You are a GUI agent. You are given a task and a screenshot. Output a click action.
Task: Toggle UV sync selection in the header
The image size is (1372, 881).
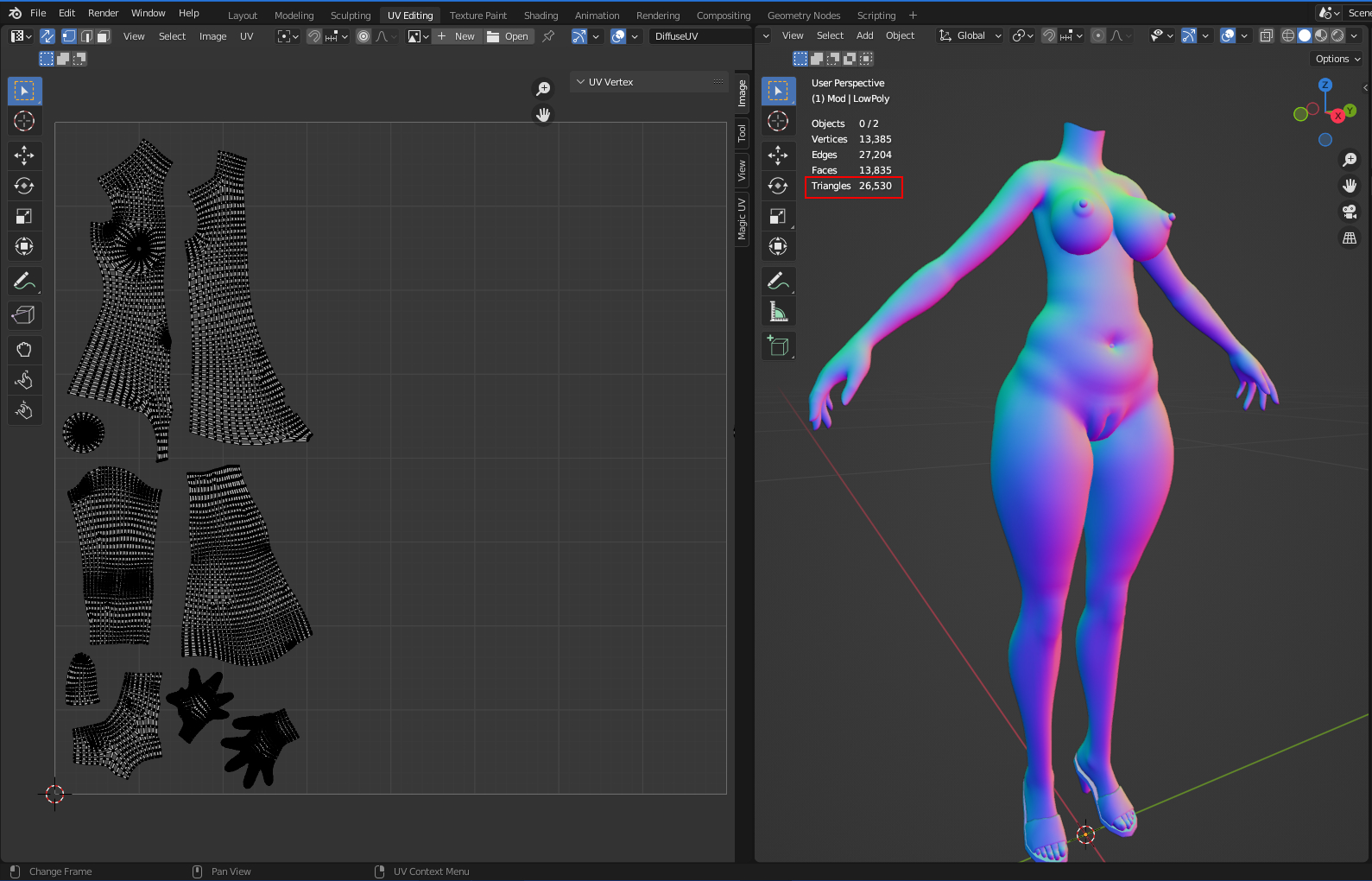47,36
